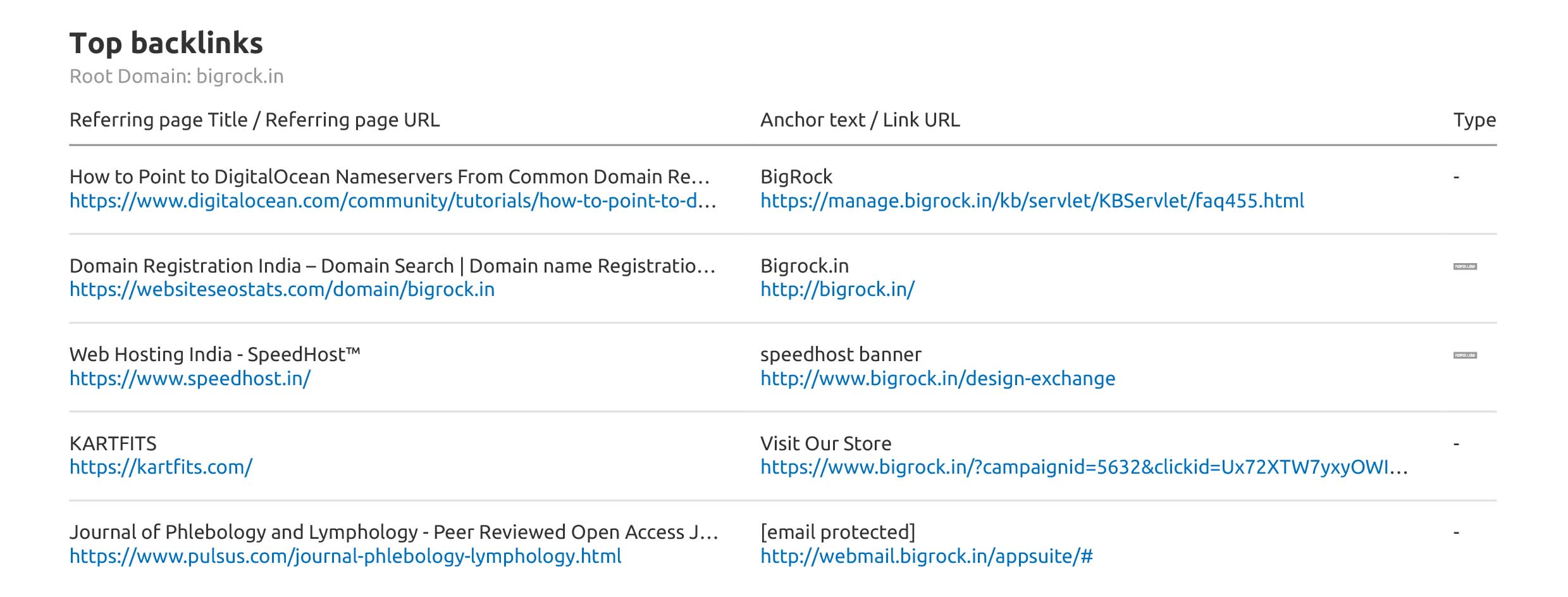Screen dimensions: 1568x597
Task: Open the pulsus.com journal phlebology link
Action: (x=345, y=557)
